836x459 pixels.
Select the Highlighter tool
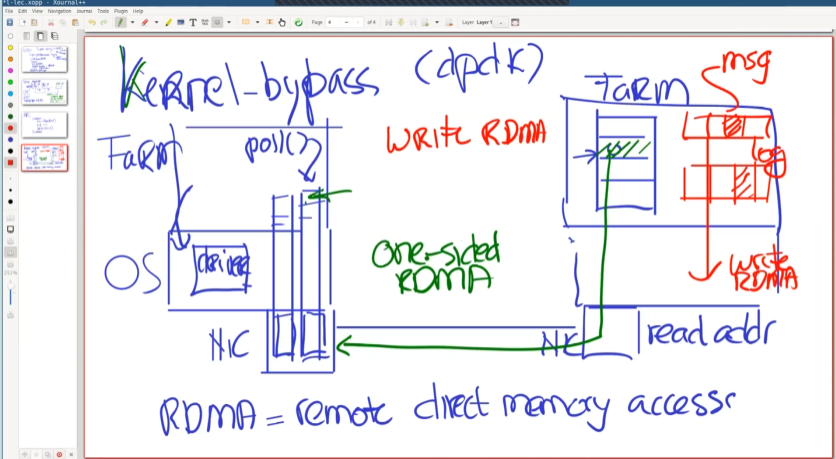(x=168, y=22)
